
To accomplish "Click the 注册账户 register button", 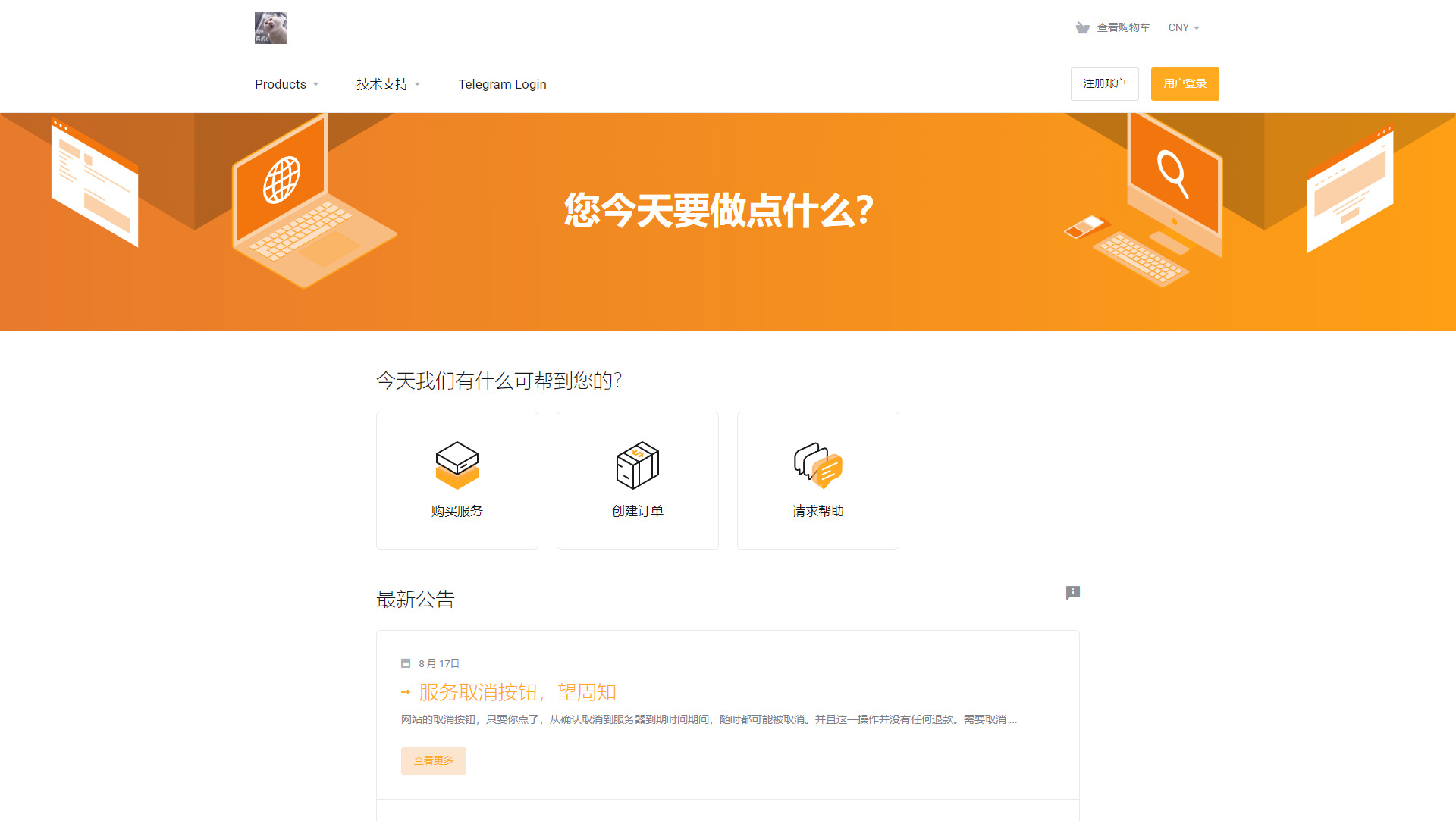I will click(1104, 83).
